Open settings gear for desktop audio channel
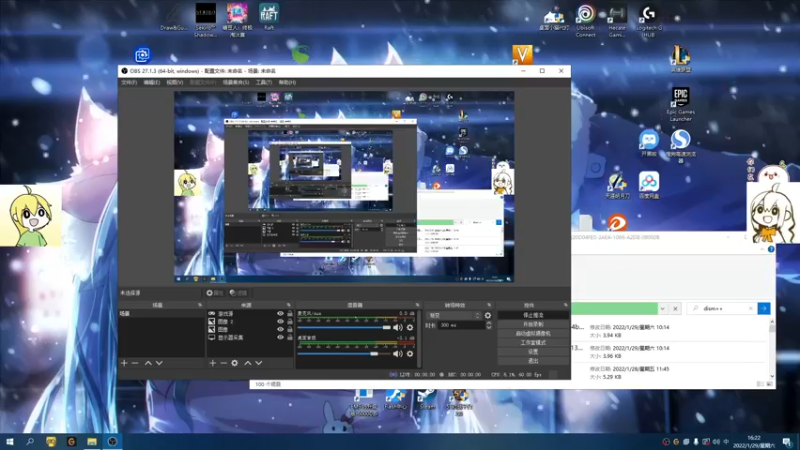Image resolution: width=800 pixels, height=450 pixels. click(x=410, y=353)
